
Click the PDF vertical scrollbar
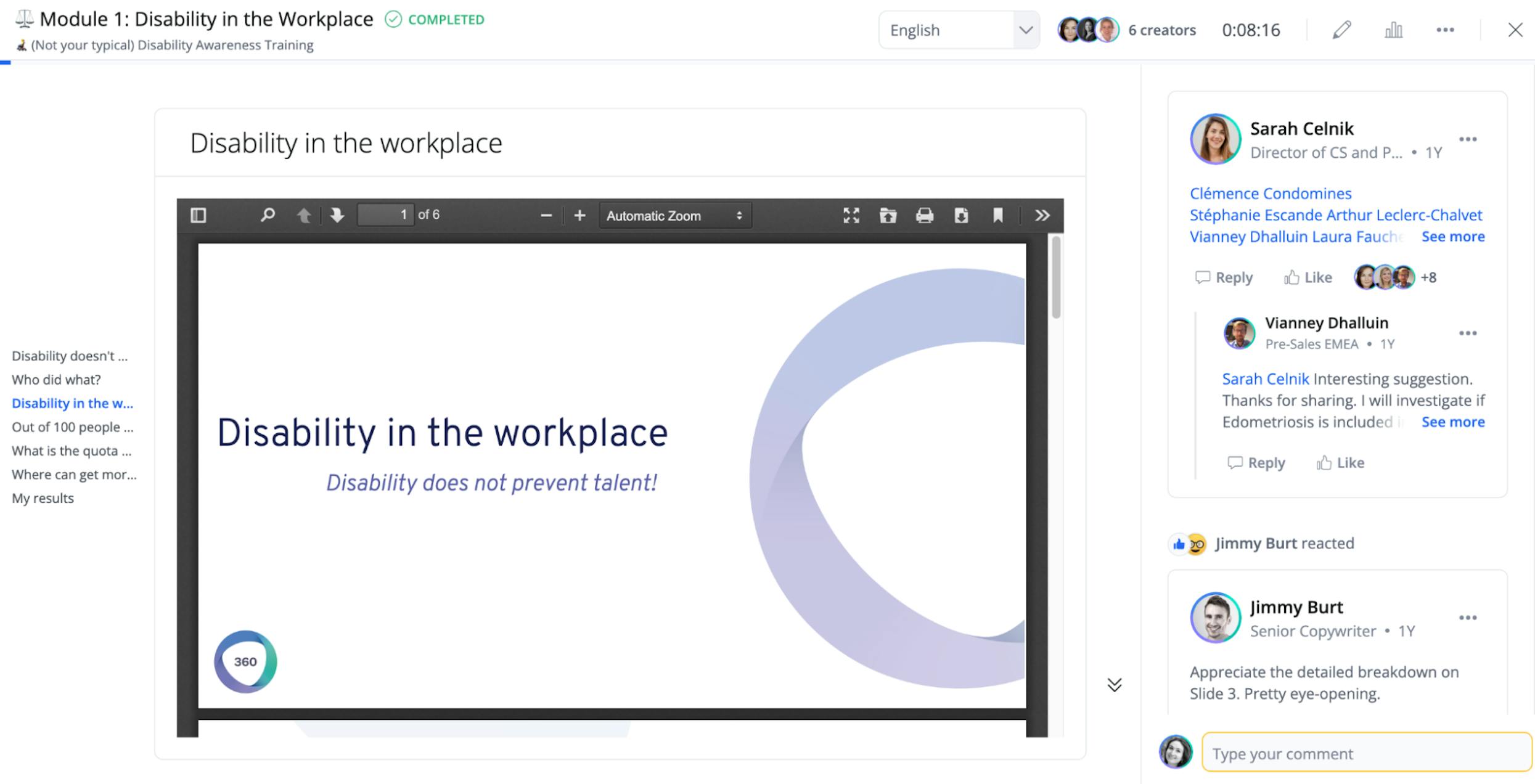[x=1056, y=277]
